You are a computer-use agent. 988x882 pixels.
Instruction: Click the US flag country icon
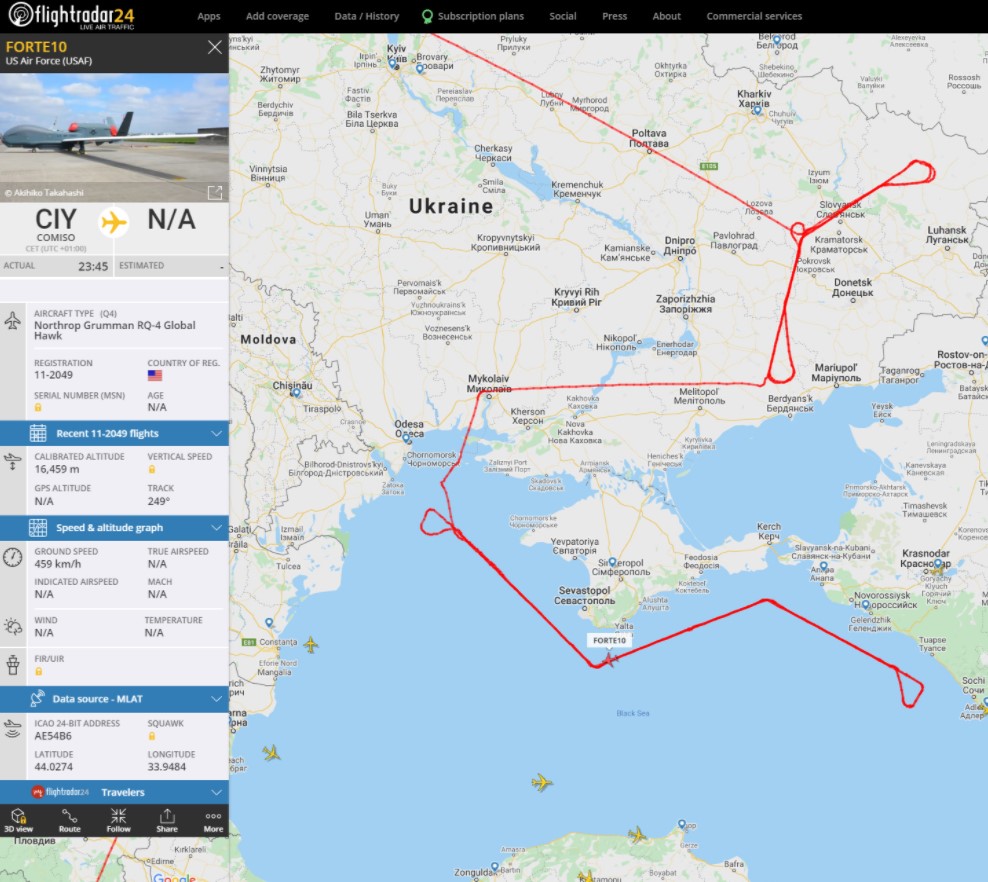(x=154, y=375)
